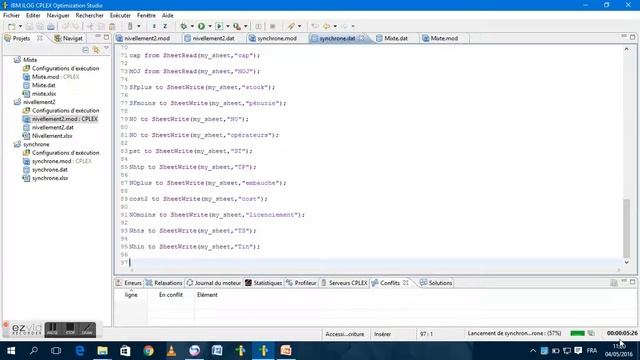Open File Explorer from taskbar
This screenshot has height=360, width=640.
click(x=102, y=351)
